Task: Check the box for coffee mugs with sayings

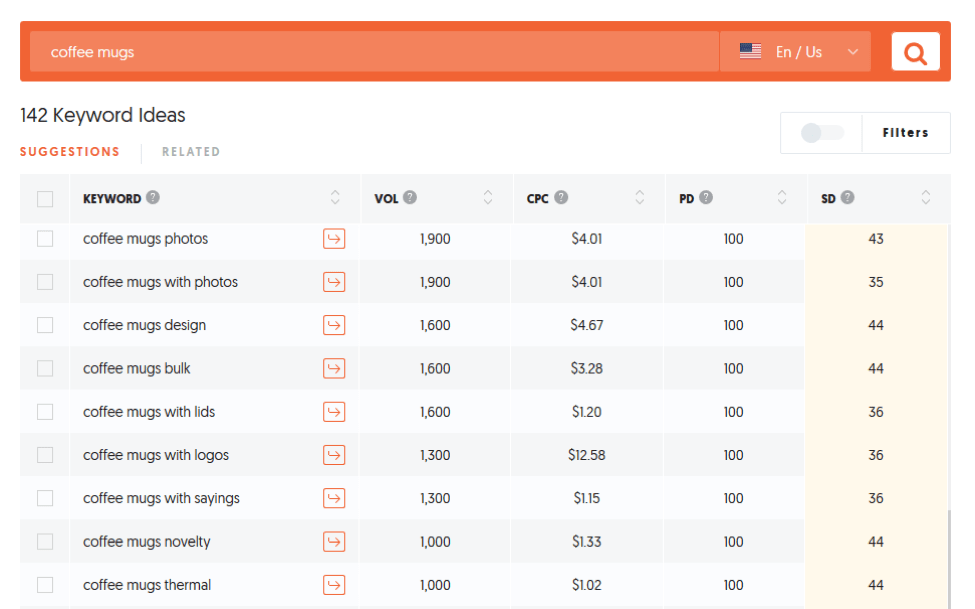Action: 45,498
